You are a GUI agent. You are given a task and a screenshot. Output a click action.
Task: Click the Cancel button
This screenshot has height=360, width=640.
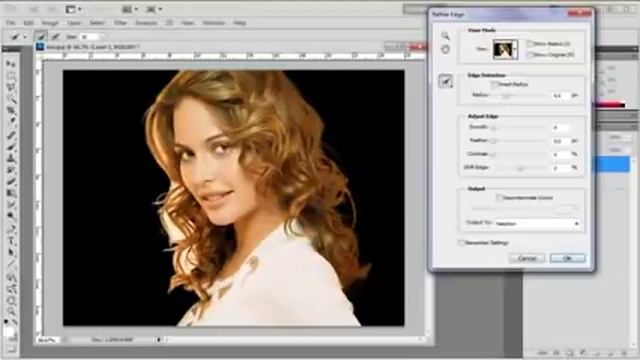(527, 258)
